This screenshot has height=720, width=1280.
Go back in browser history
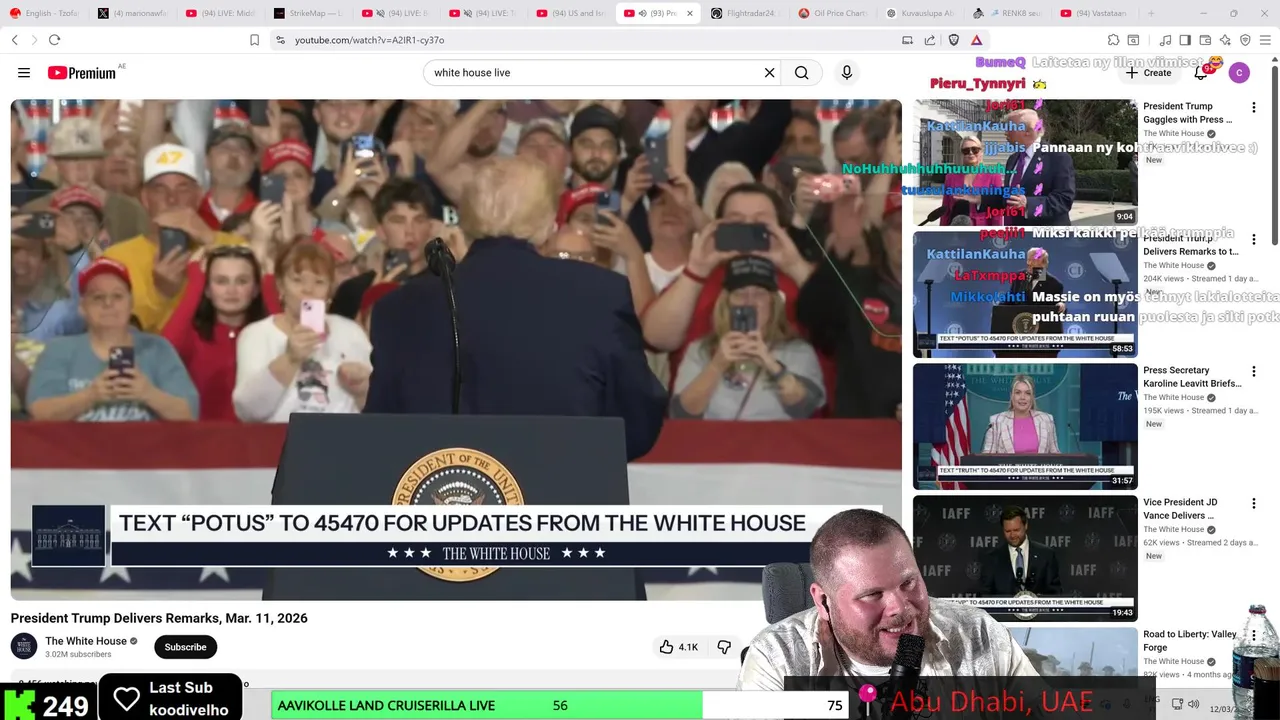[x=15, y=40]
